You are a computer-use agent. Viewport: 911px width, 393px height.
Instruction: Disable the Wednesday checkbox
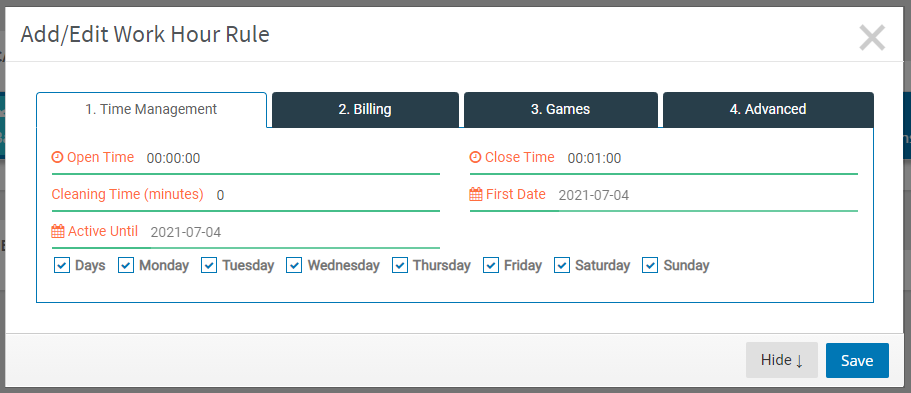coord(294,265)
